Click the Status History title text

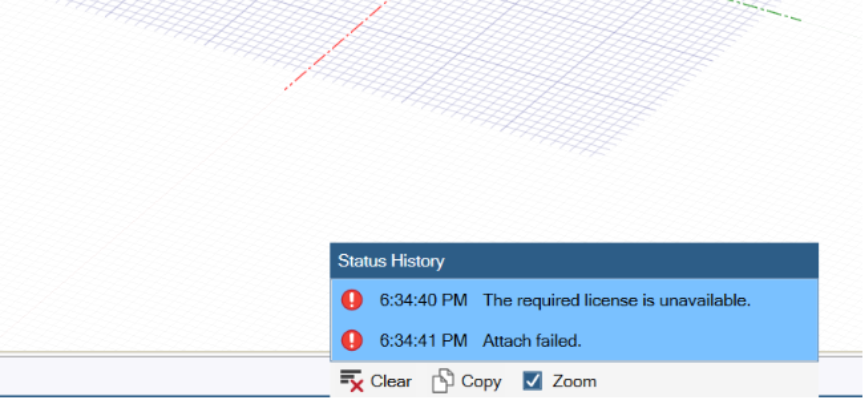(391, 261)
